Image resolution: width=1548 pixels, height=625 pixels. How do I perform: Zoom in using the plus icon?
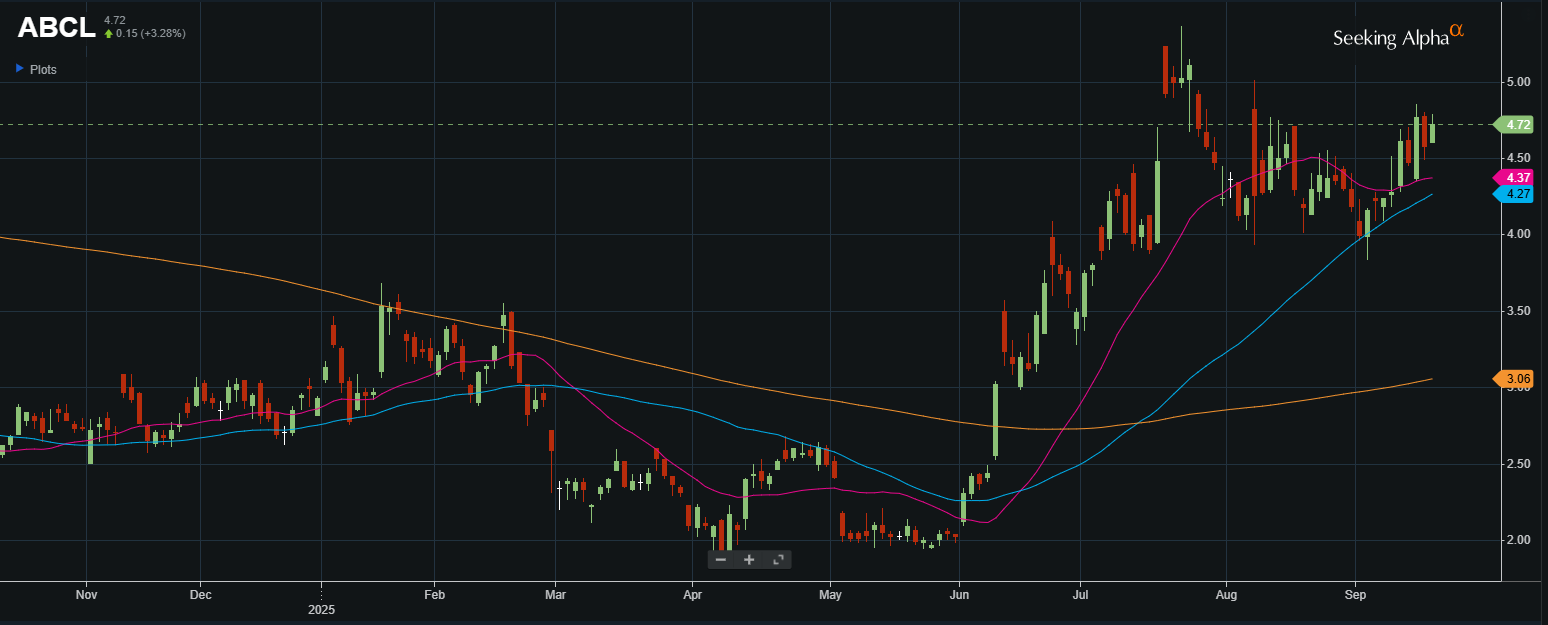(749, 559)
